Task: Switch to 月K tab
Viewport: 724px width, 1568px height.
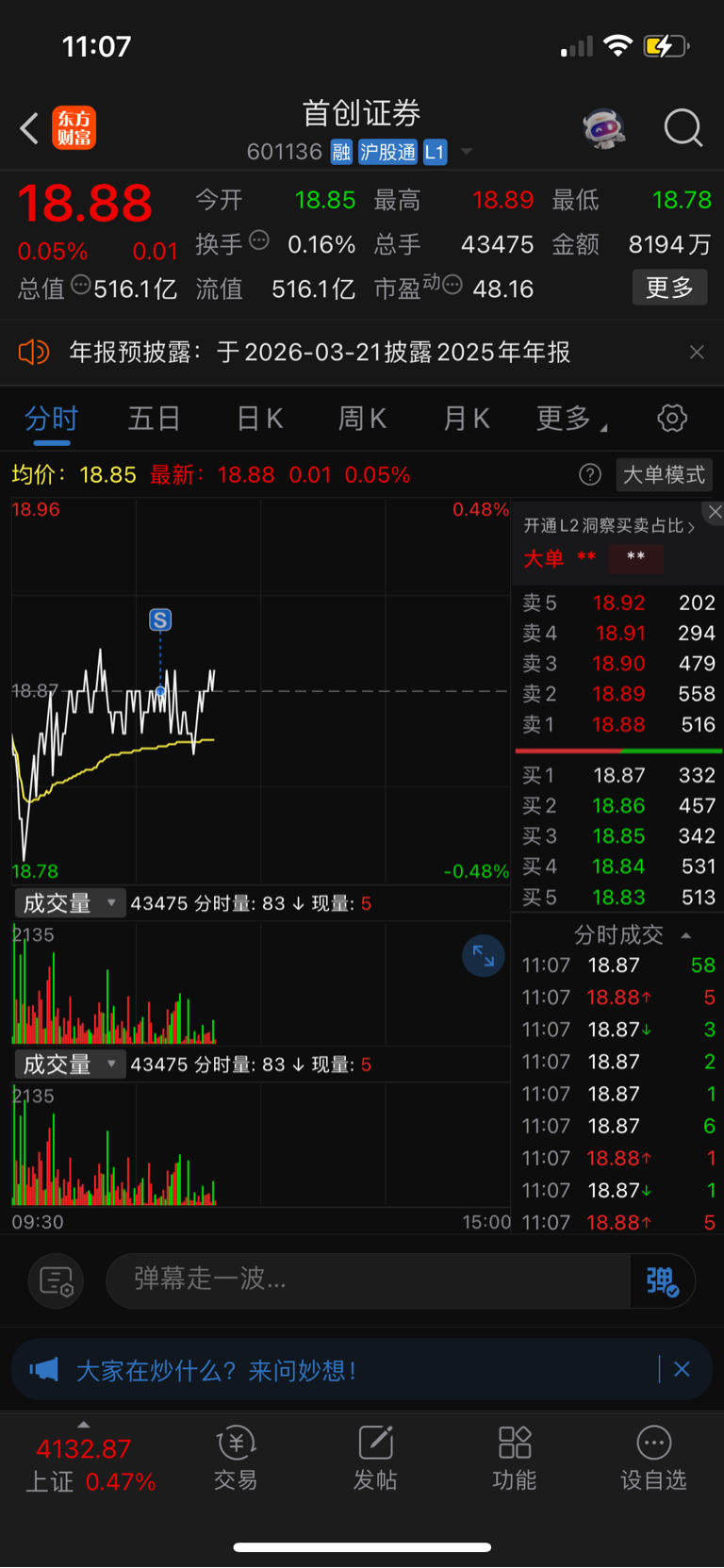Action: (466, 418)
